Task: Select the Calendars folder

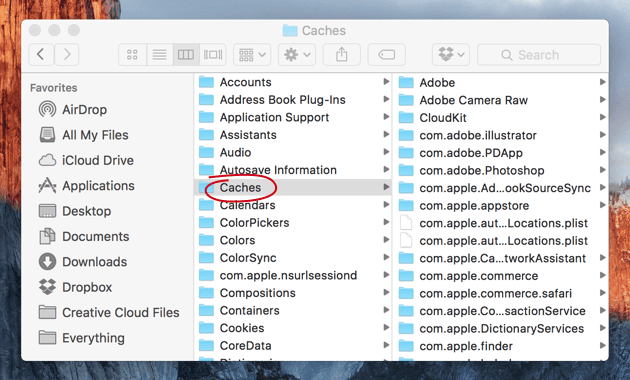Action: click(x=293, y=205)
